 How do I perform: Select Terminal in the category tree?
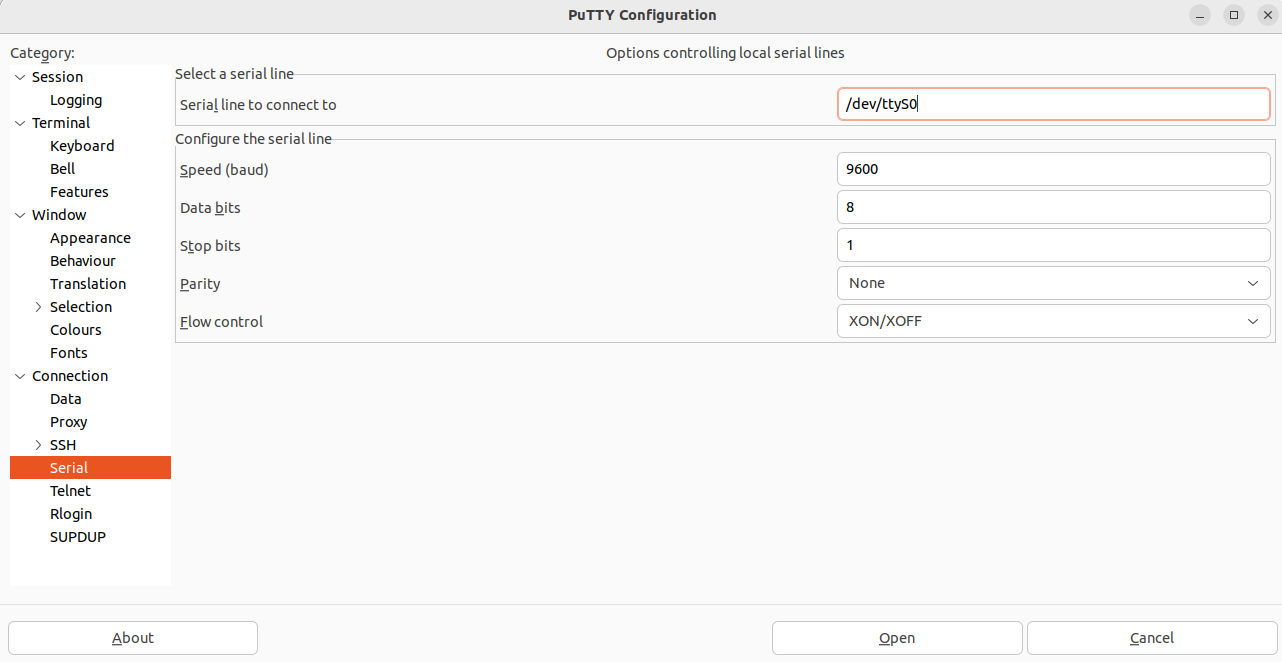tap(61, 123)
